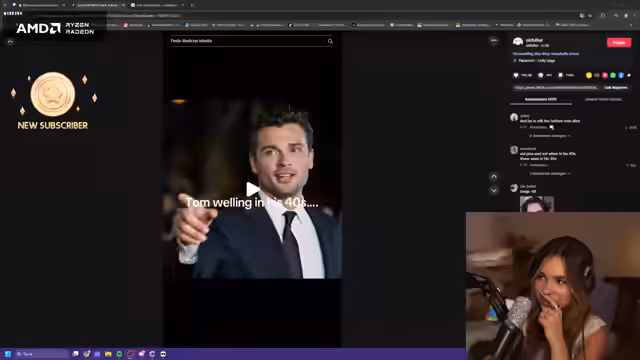The width and height of the screenshot is (640, 360).
Task: Like the video with the heart icon
Action: coord(516,75)
